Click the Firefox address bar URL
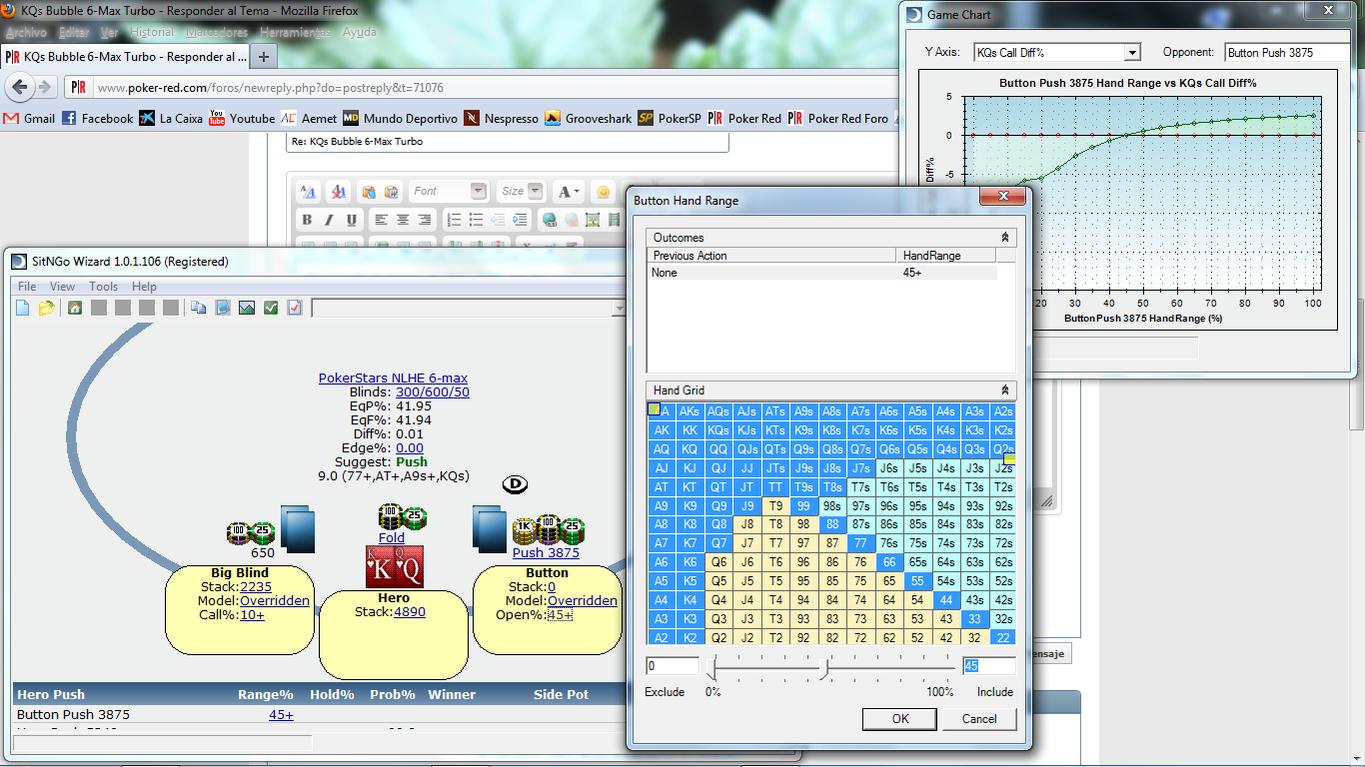 (270, 87)
